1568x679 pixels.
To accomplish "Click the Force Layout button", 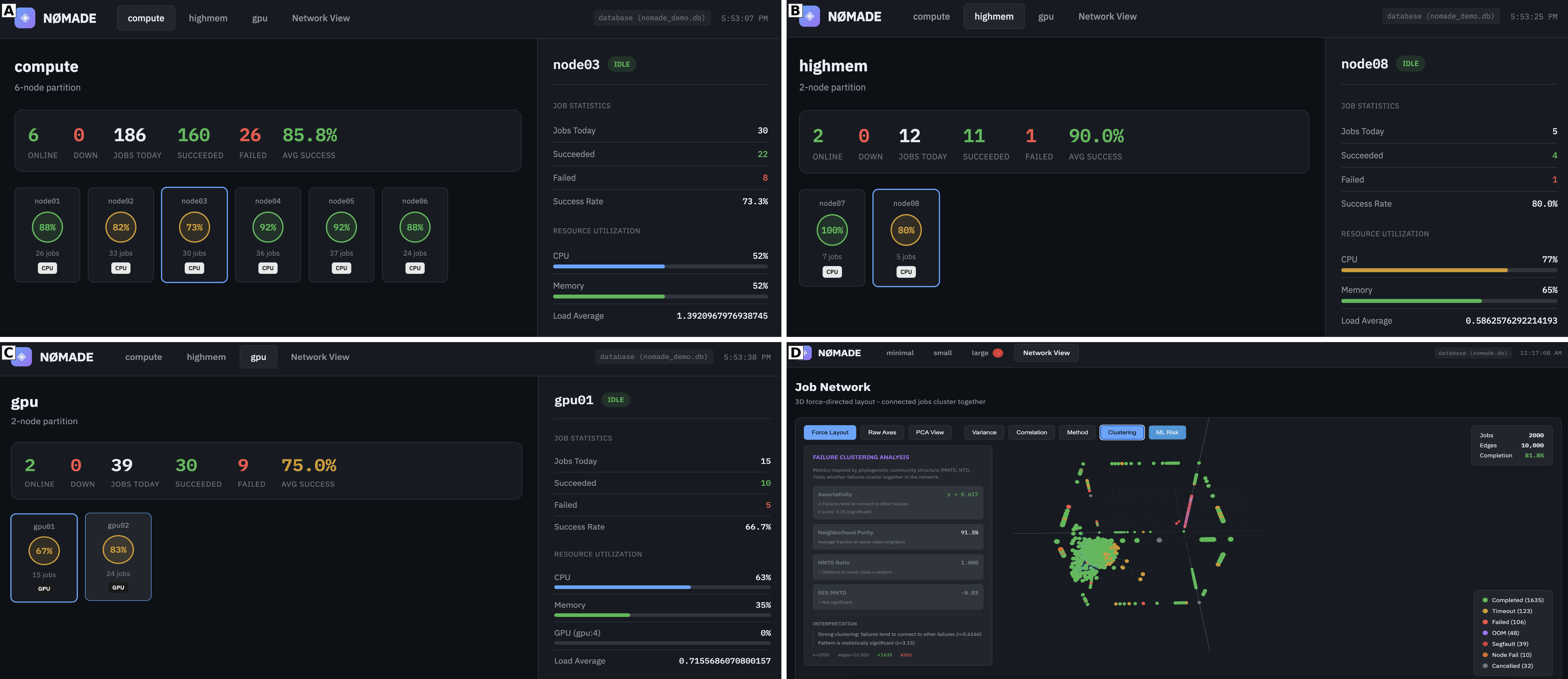I will [x=830, y=432].
